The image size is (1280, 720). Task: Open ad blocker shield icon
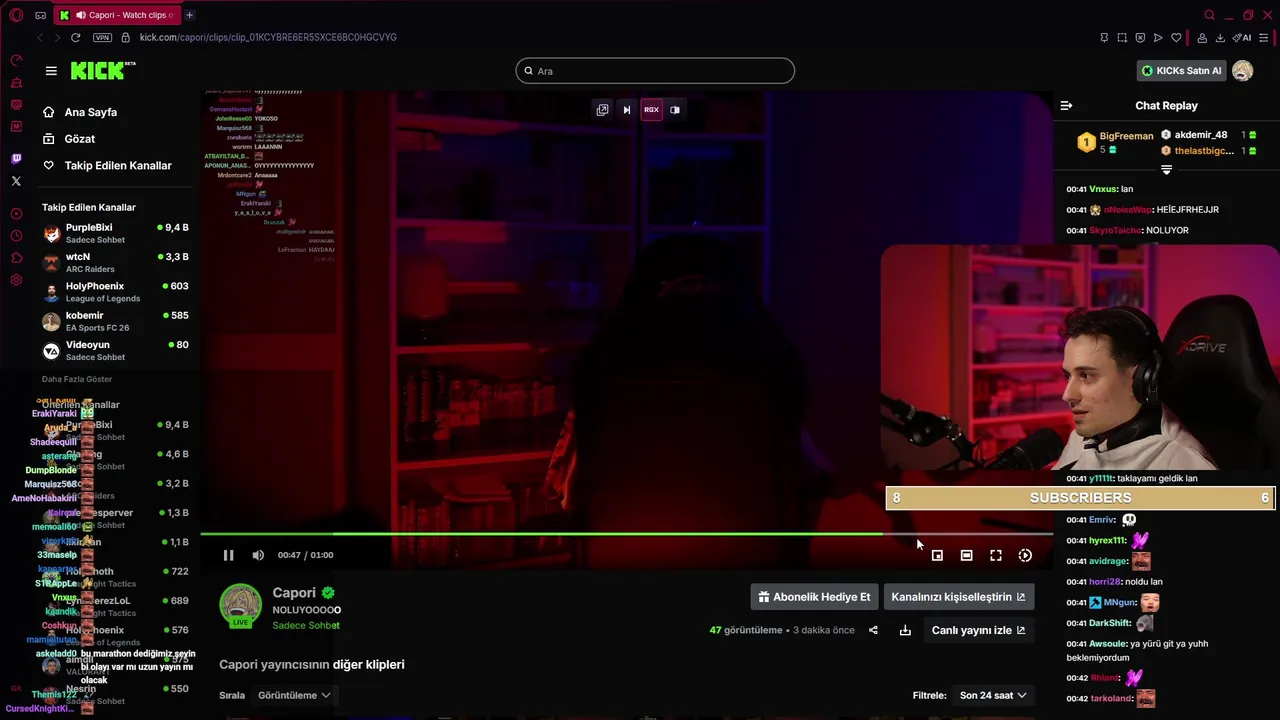click(1140, 38)
